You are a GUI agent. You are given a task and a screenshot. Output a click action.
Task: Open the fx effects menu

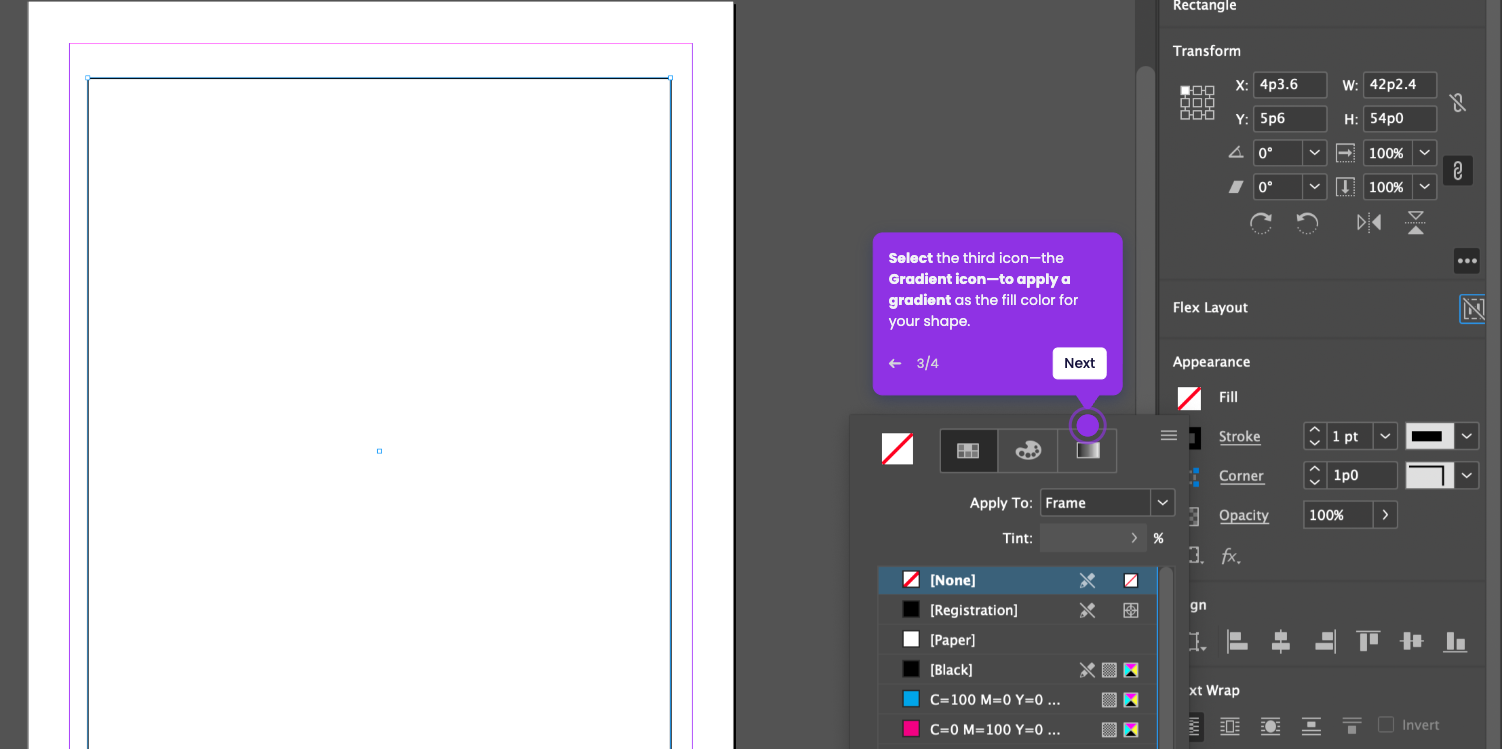coord(1230,556)
